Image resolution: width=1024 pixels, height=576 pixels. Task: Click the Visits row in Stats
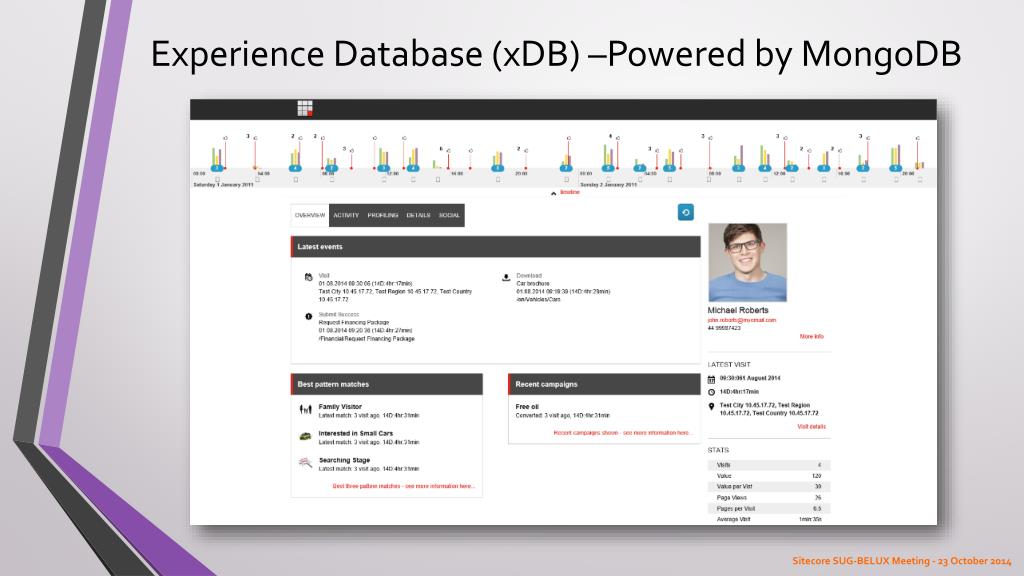click(x=769, y=465)
